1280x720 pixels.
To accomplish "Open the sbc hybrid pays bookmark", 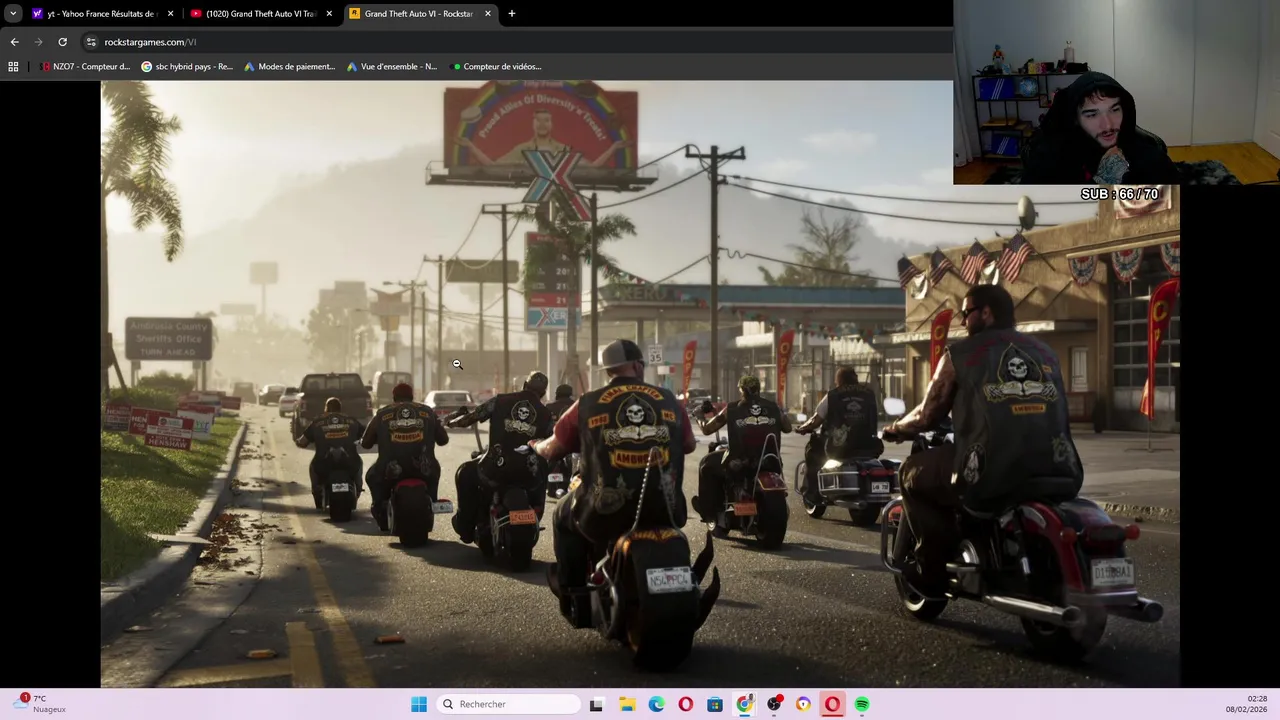I will 187,67.
